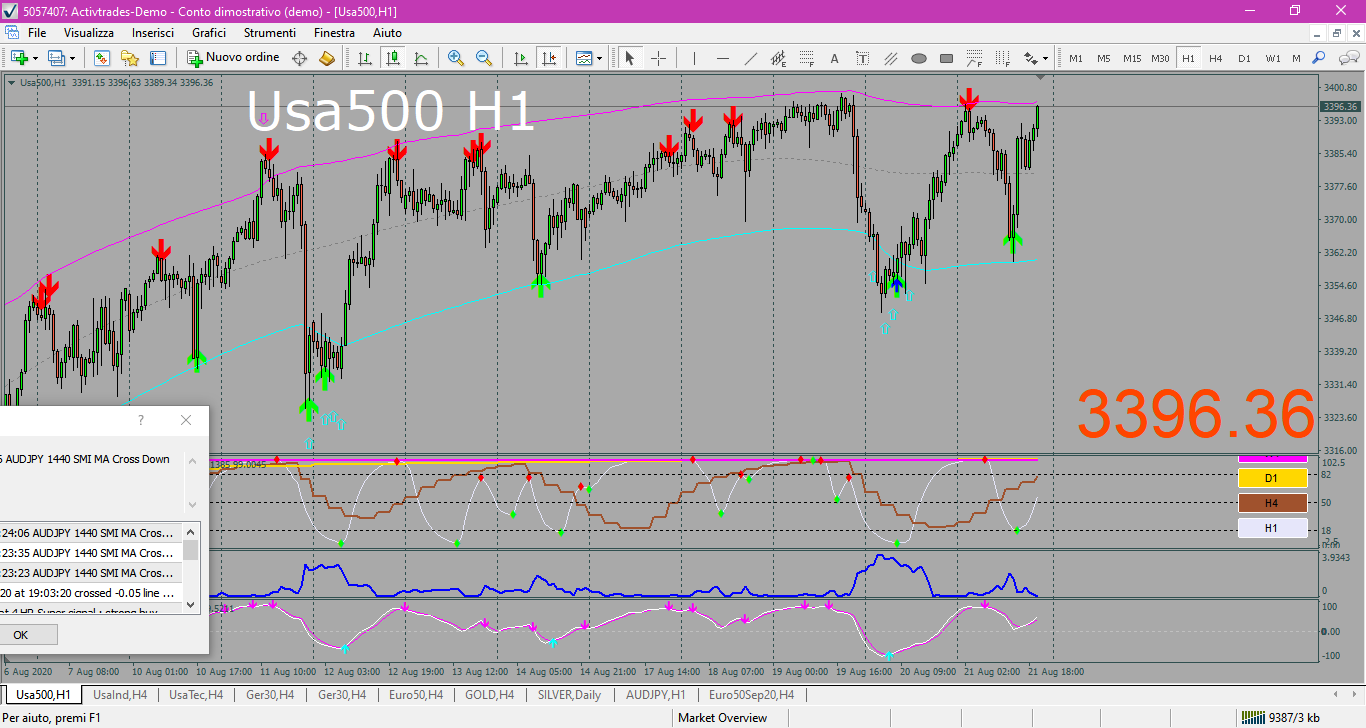Click the new chart icon
Screen dimensions: 1366x728
pos(19,58)
